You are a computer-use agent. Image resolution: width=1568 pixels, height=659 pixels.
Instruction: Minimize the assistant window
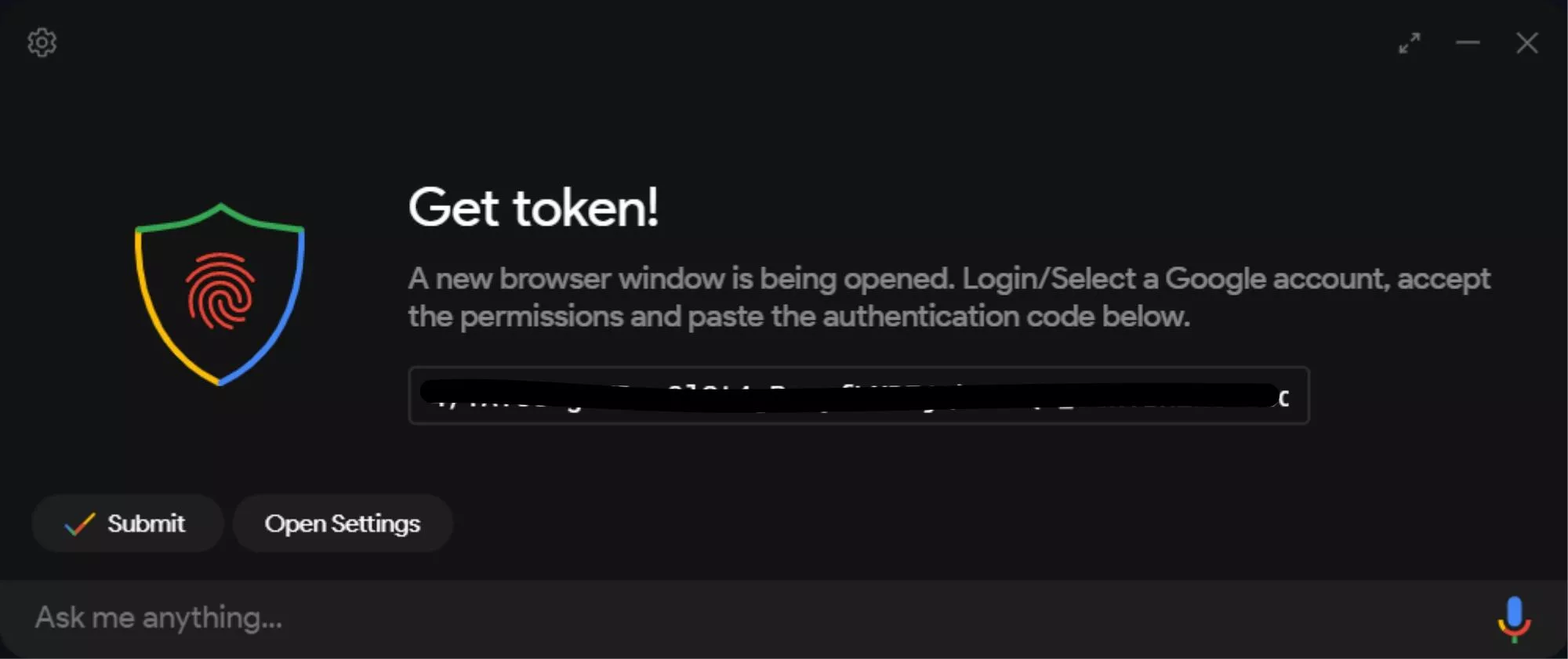coord(1468,42)
